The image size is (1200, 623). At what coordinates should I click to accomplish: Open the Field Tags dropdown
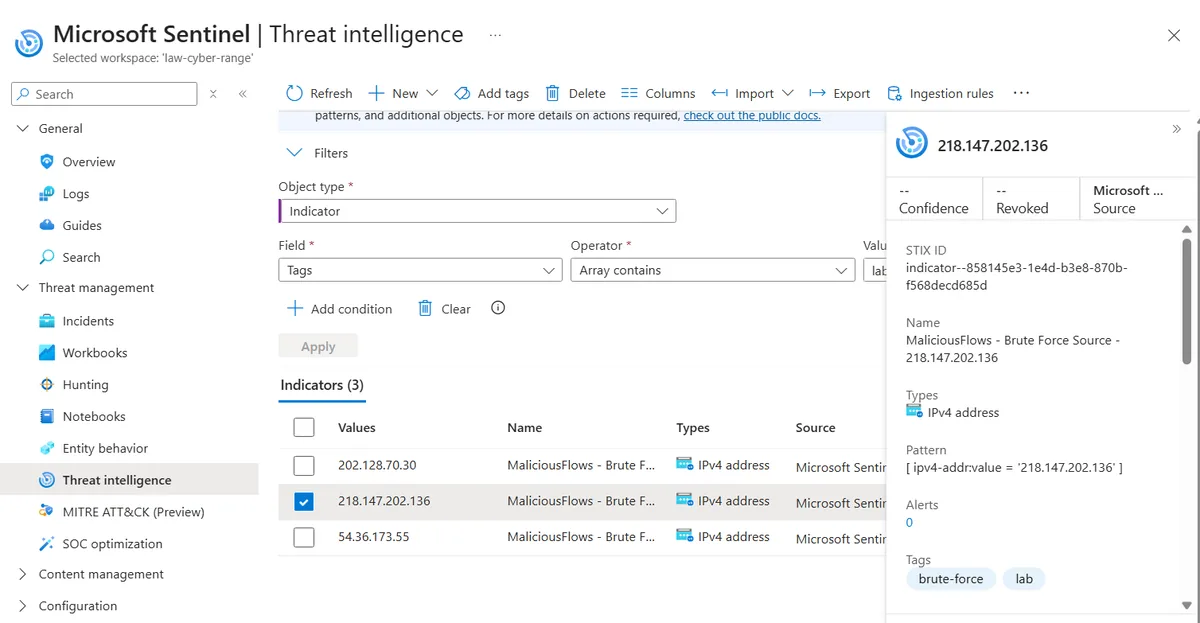point(420,270)
